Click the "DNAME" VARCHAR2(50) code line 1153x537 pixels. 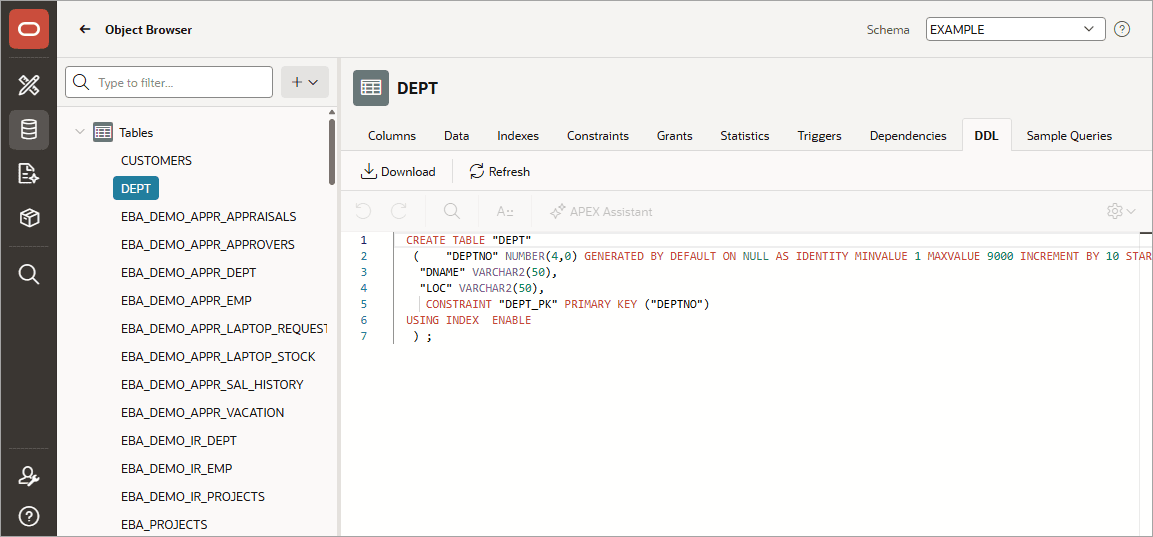(x=489, y=272)
